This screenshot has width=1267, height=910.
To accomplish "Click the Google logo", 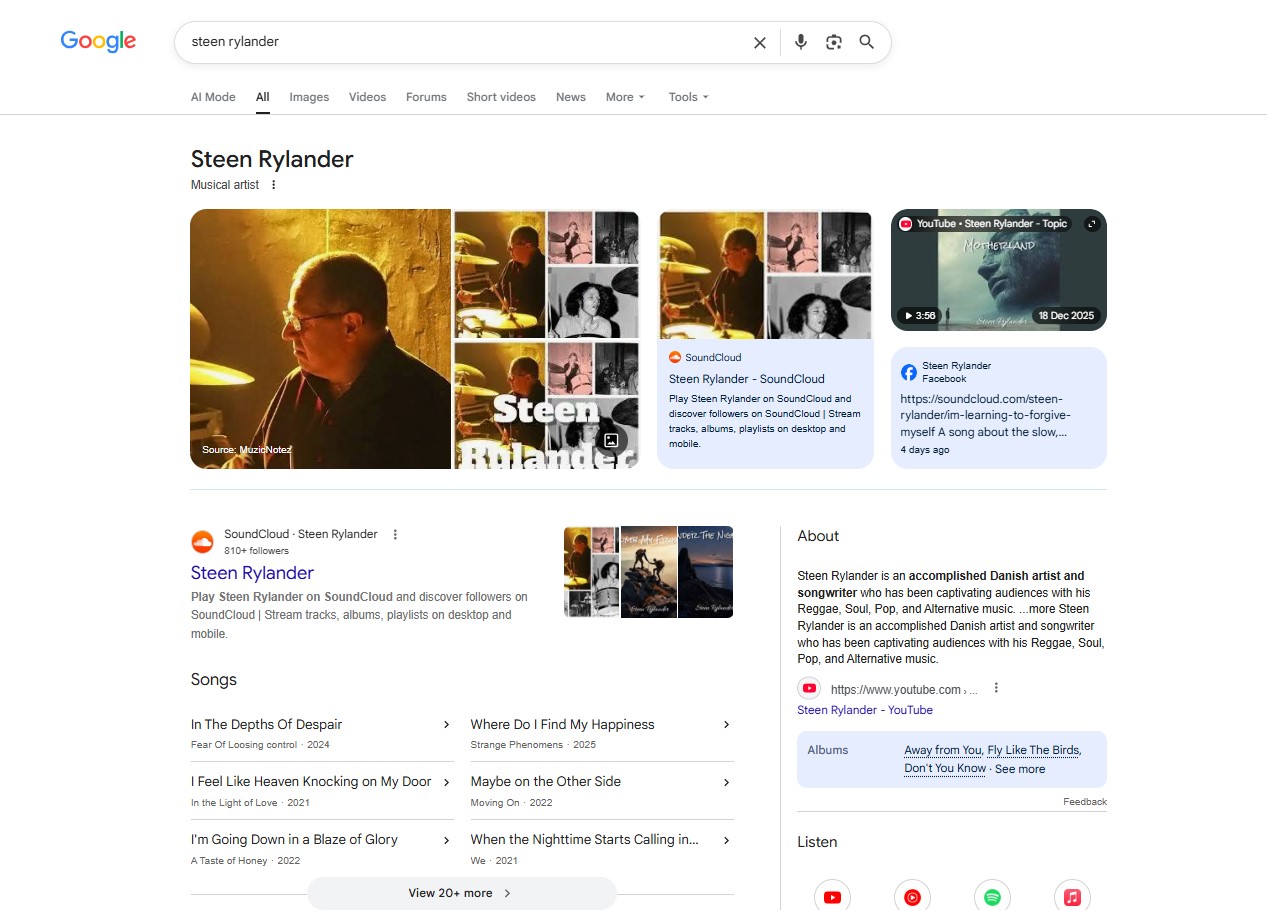I will point(98,41).
